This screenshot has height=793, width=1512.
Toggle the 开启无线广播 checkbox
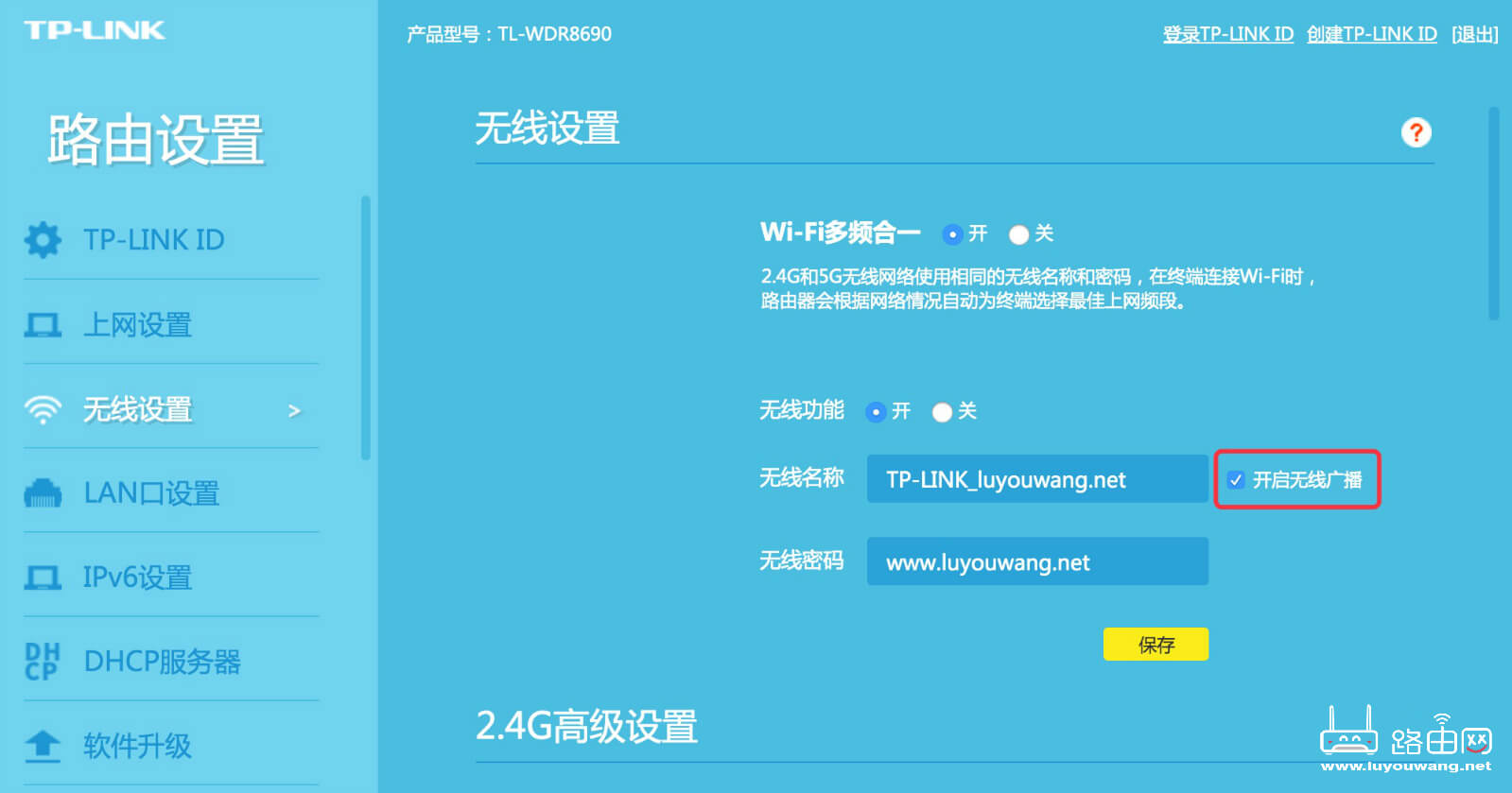1236,480
